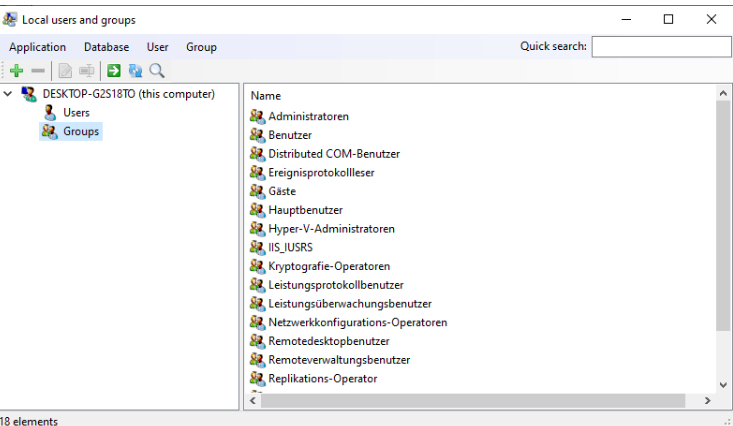Select the Gäste row text

click(x=282, y=191)
